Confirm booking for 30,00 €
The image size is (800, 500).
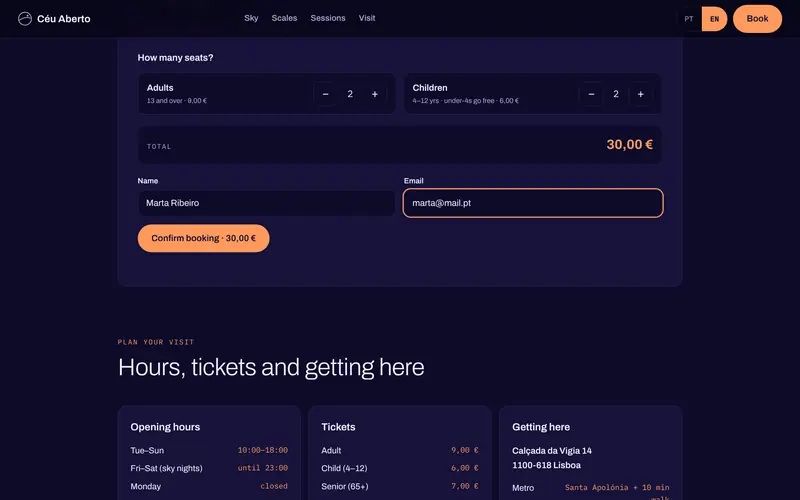pos(204,238)
